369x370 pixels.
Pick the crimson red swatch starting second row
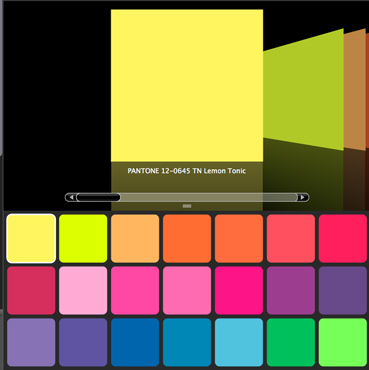[31, 290]
